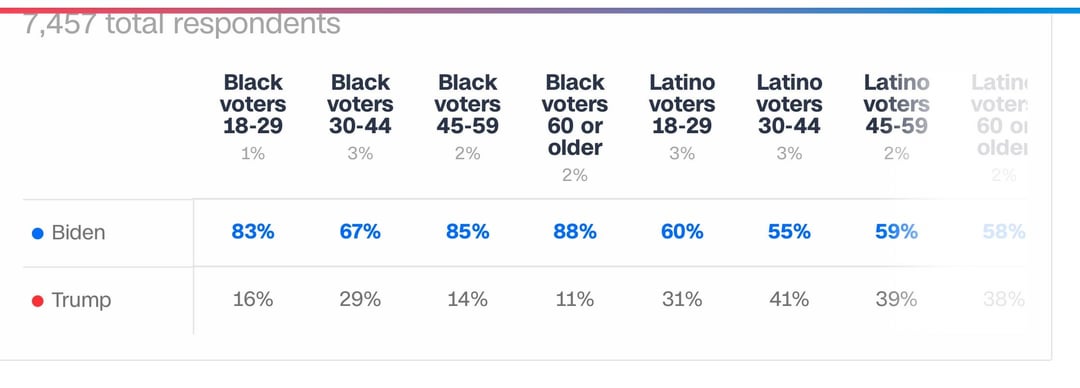Click the Latino voters 45-59 column header
The image size is (1080, 388).
point(897,104)
